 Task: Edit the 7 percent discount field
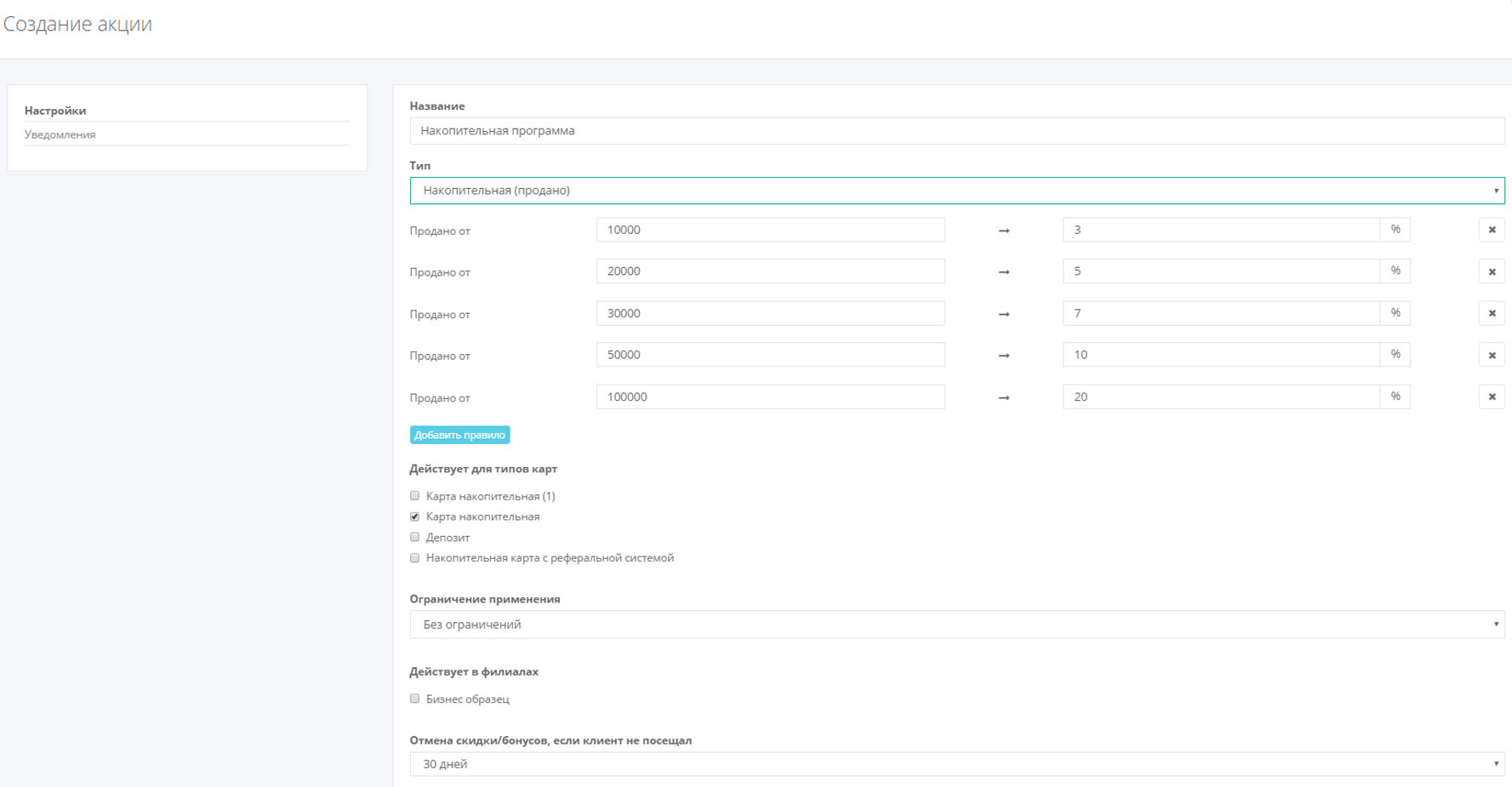tap(1221, 313)
